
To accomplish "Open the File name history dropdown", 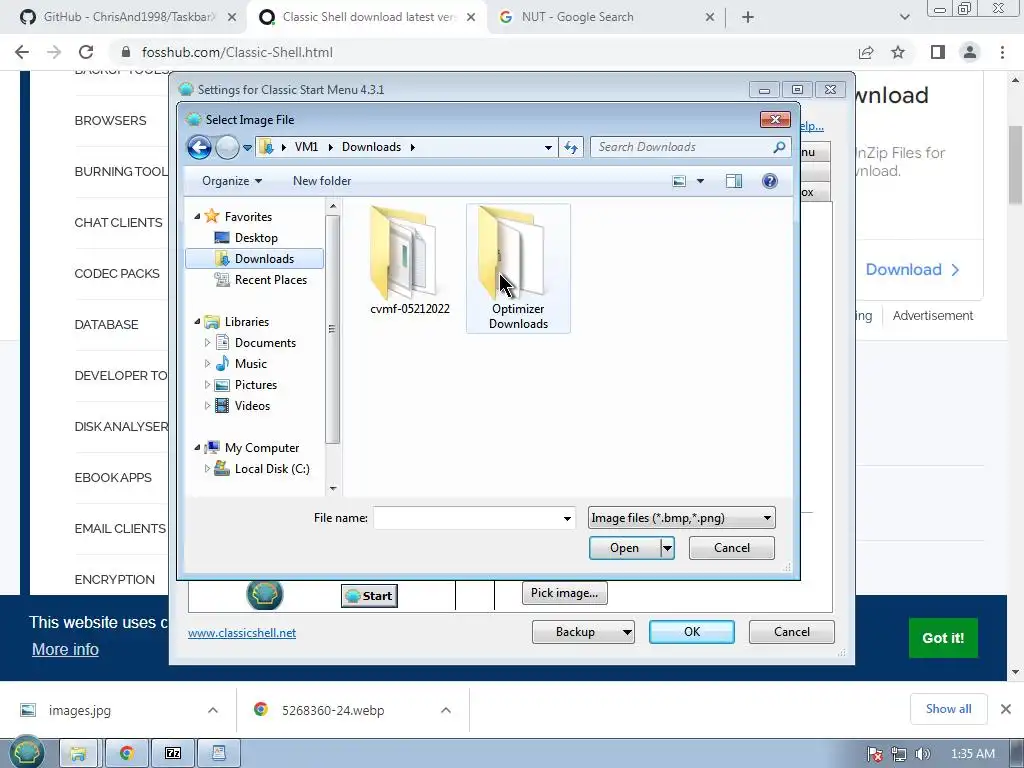I will tap(567, 519).
